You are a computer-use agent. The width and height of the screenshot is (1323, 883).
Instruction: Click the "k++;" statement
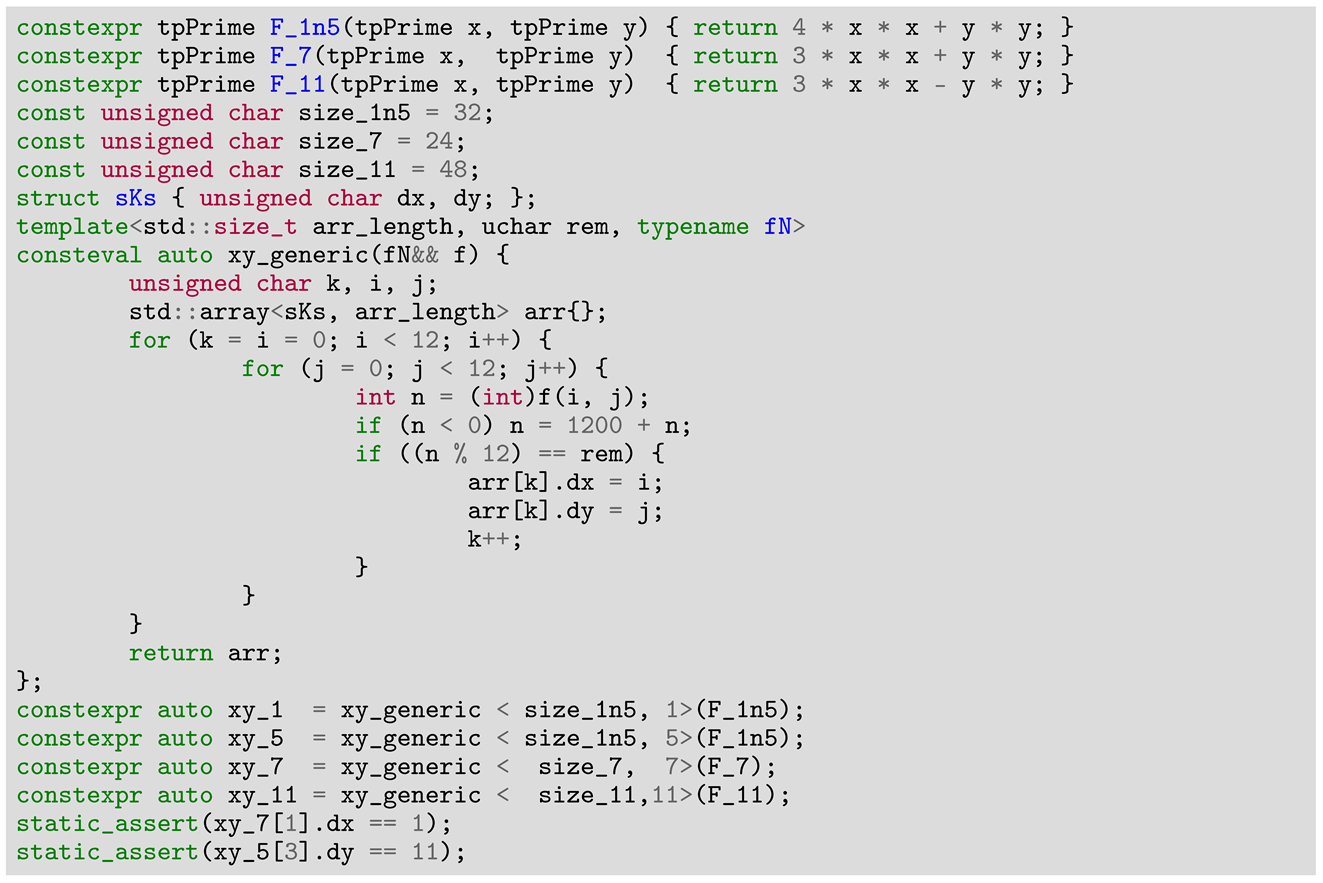pos(496,539)
